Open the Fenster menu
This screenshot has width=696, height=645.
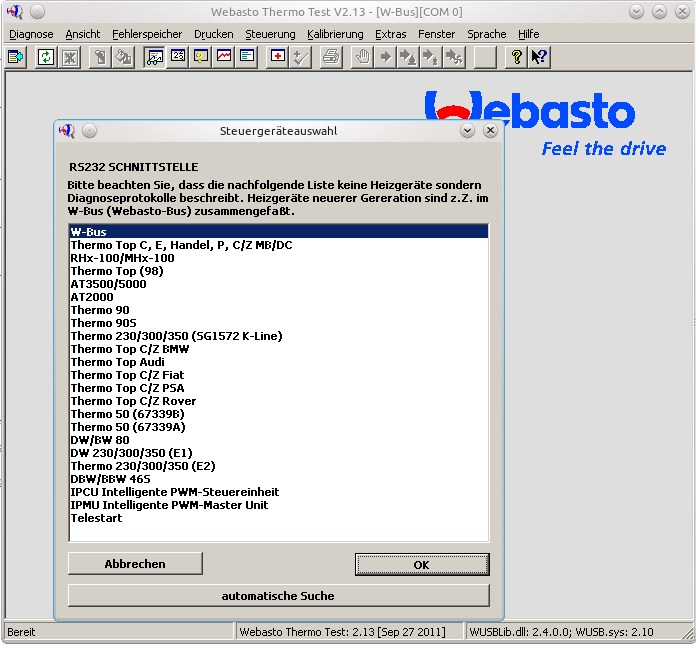(x=436, y=34)
